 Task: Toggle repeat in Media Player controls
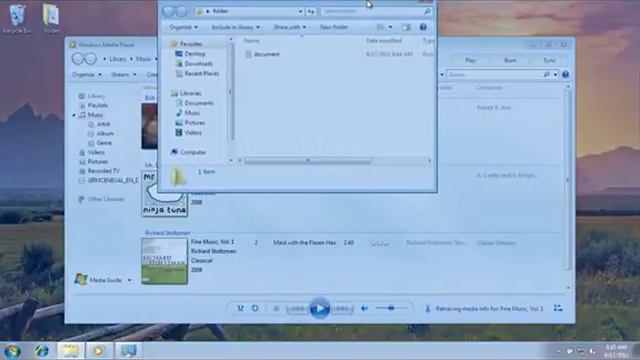tap(255, 308)
